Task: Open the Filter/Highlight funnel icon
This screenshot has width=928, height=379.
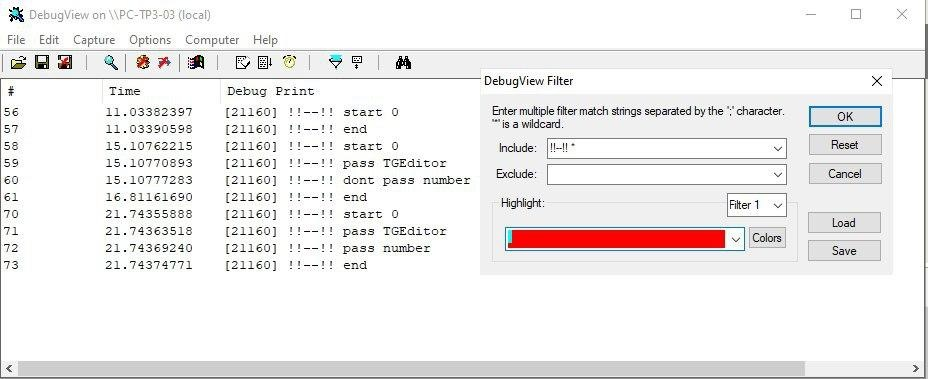Action: point(336,62)
